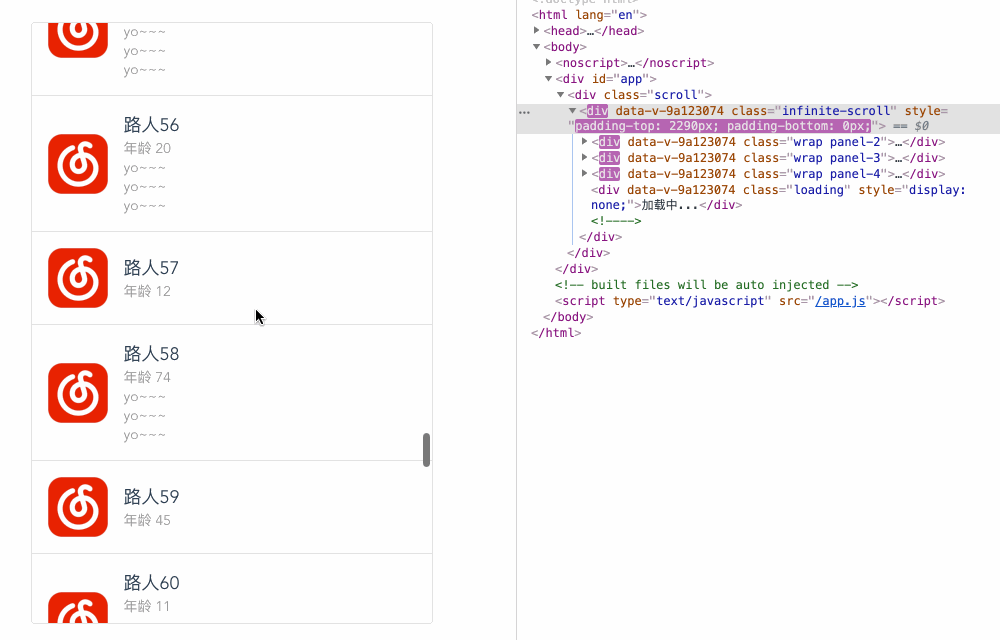Image resolution: width=1000 pixels, height=640 pixels.
Task: Click the text 年龄 12
Action: pos(147,291)
